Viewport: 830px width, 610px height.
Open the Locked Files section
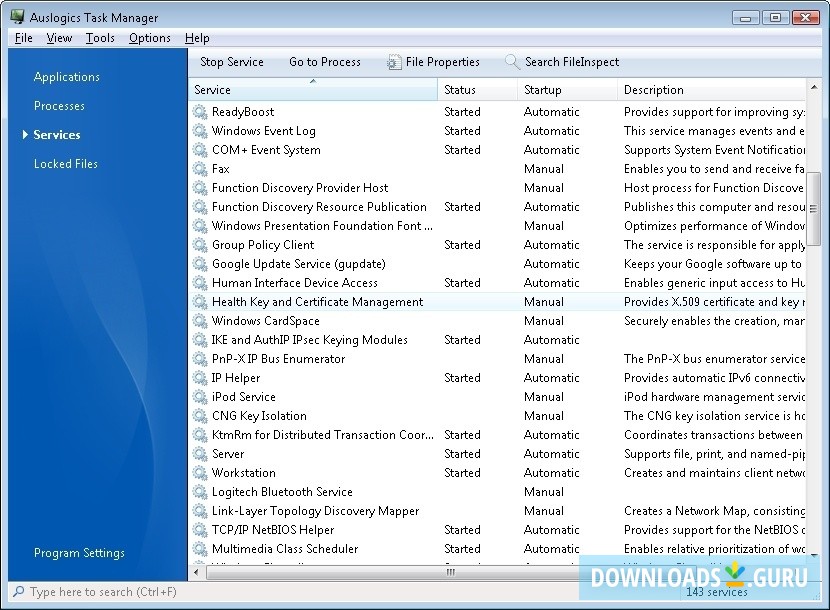pos(66,164)
